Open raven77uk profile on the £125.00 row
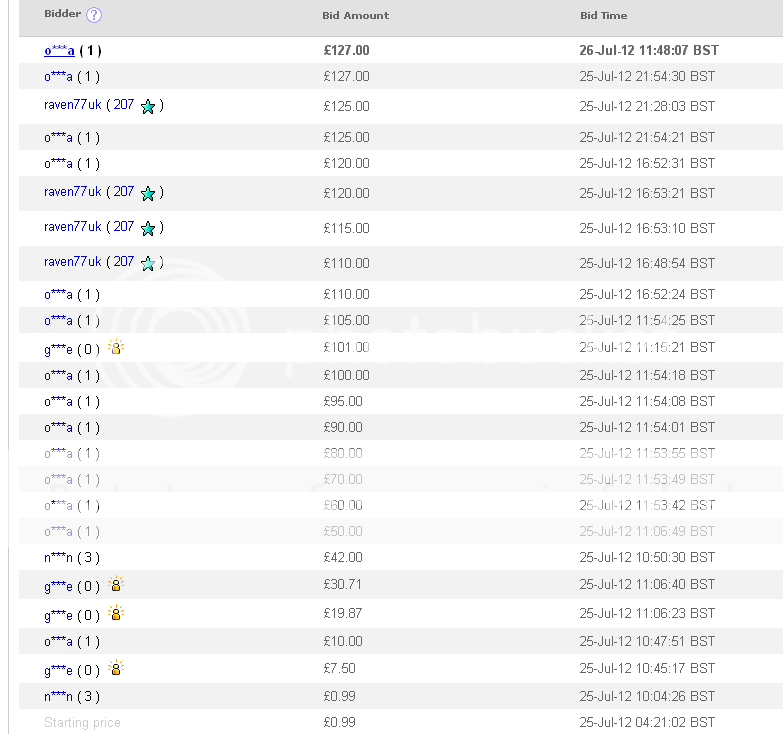The image size is (783, 734). pos(73,105)
